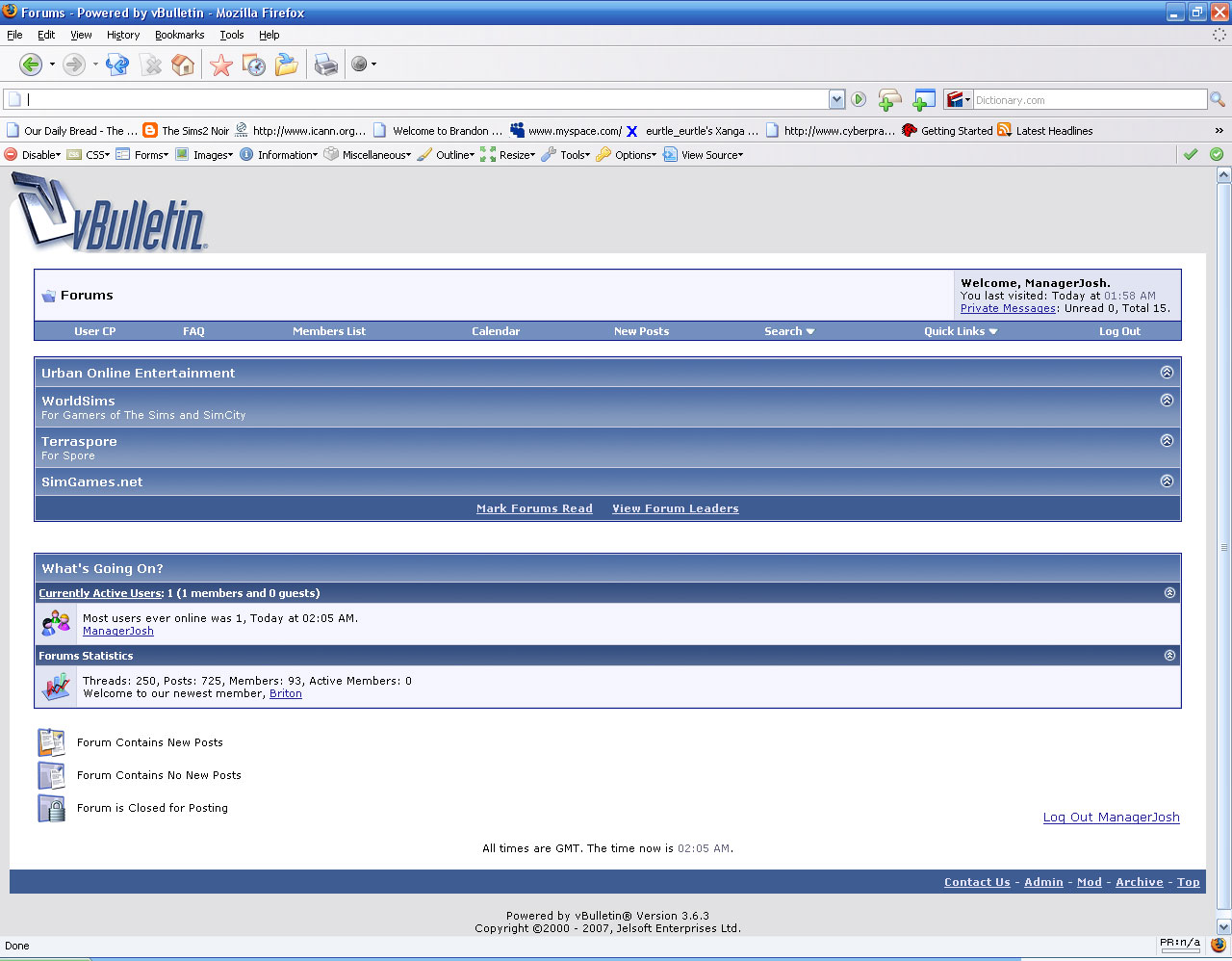Screen dimensions: 1232x961
Task: Click the open folder toolbar icon
Action: tap(287, 65)
